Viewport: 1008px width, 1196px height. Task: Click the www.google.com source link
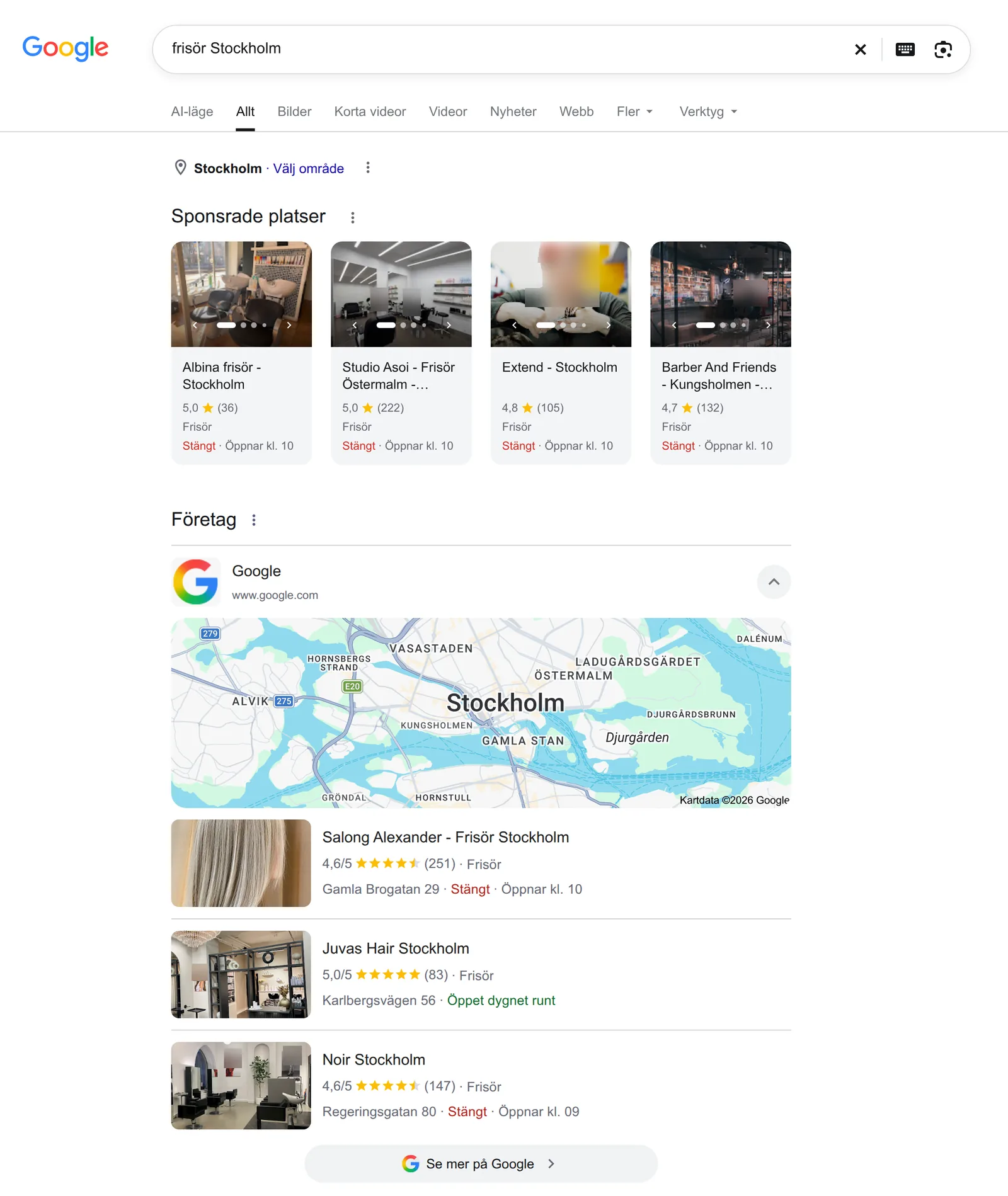coord(275,595)
